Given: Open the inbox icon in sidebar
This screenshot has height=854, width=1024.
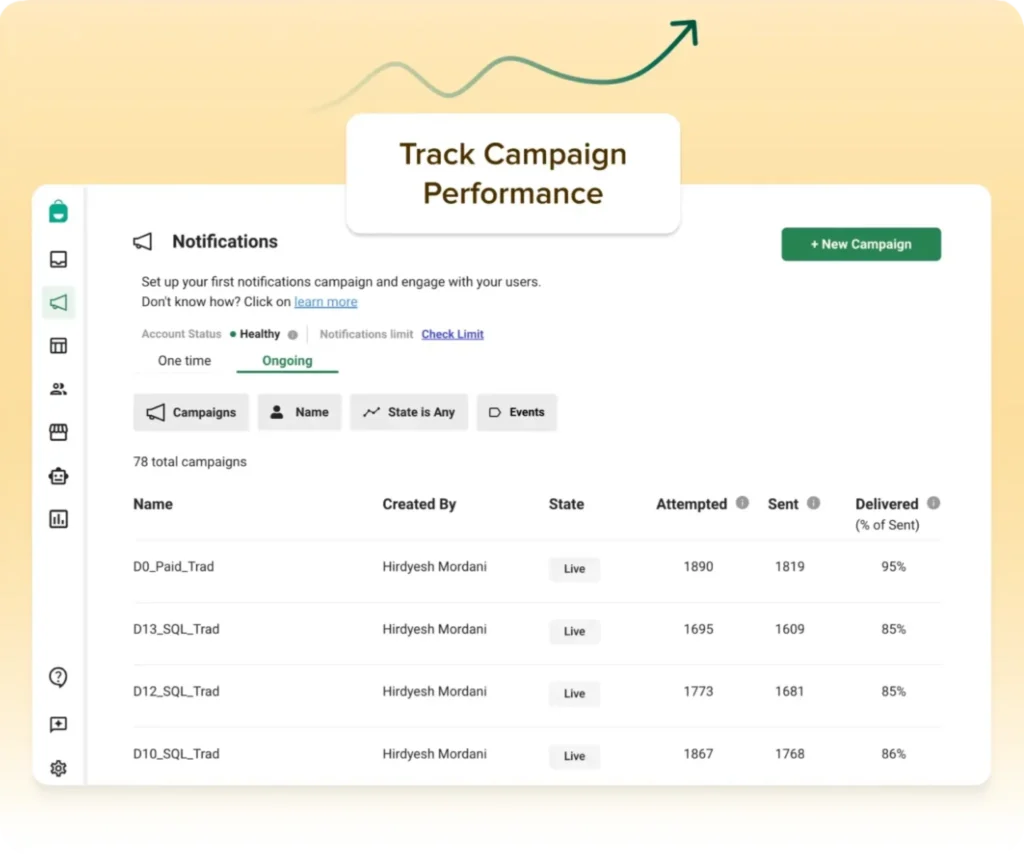Looking at the screenshot, I should pos(58,260).
